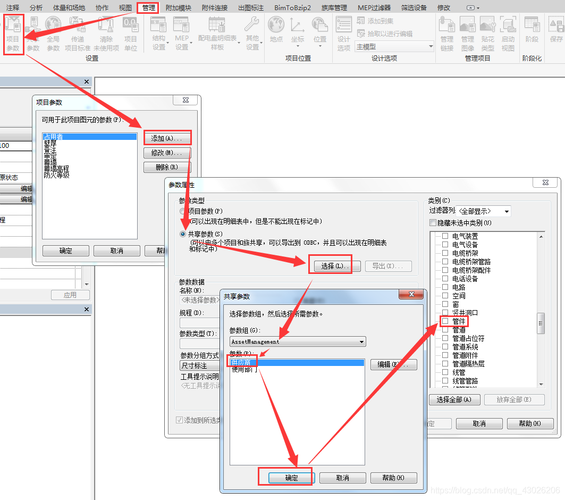Click 选择全部(A) categories button
The width and height of the screenshot is (565, 500).
tap(454, 399)
